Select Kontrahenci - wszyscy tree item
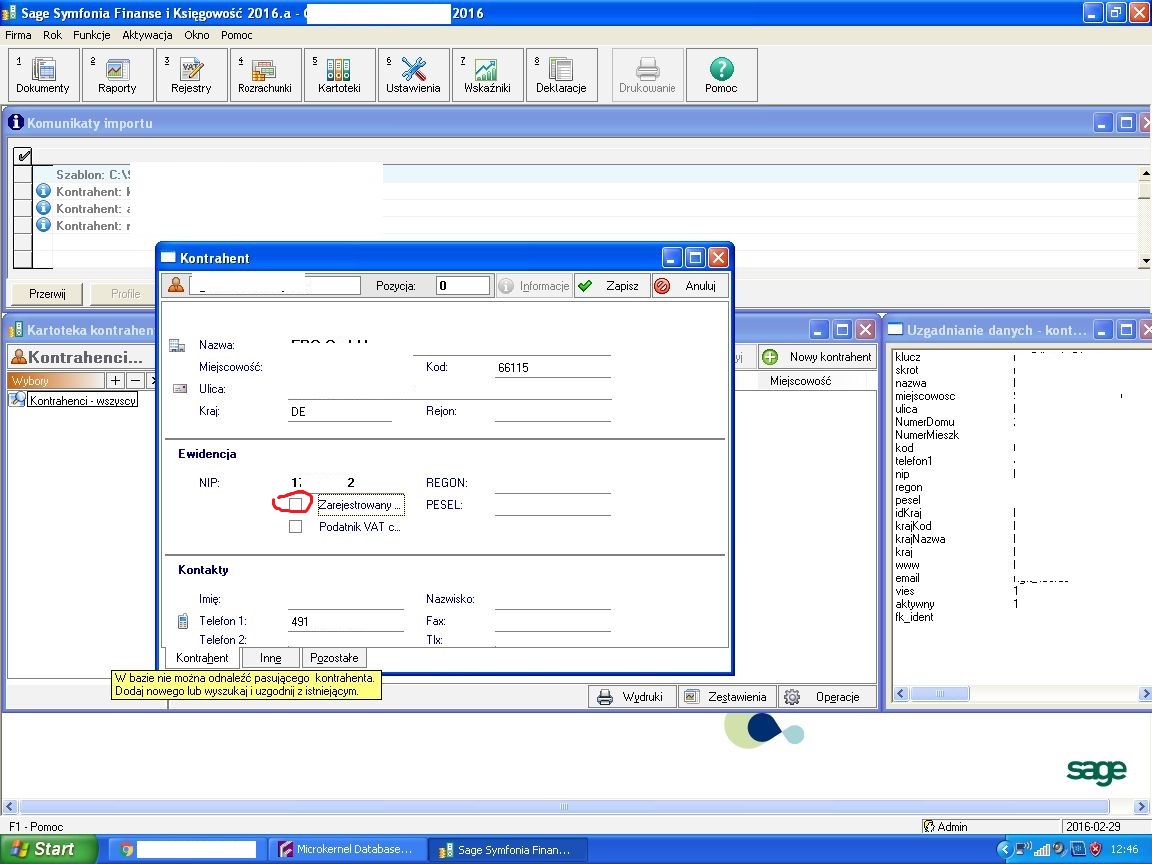 (82, 400)
